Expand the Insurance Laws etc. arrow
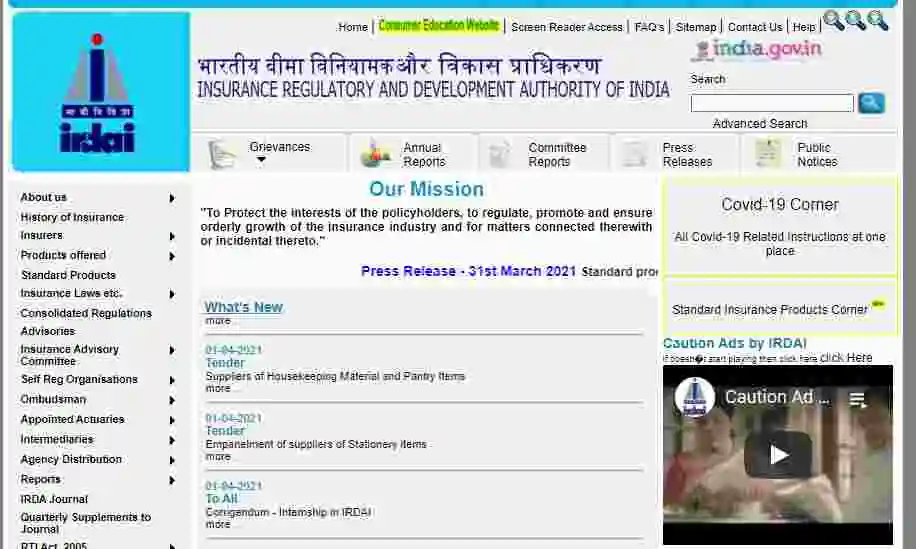Image resolution: width=916 pixels, height=549 pixels. click(172, 294)
